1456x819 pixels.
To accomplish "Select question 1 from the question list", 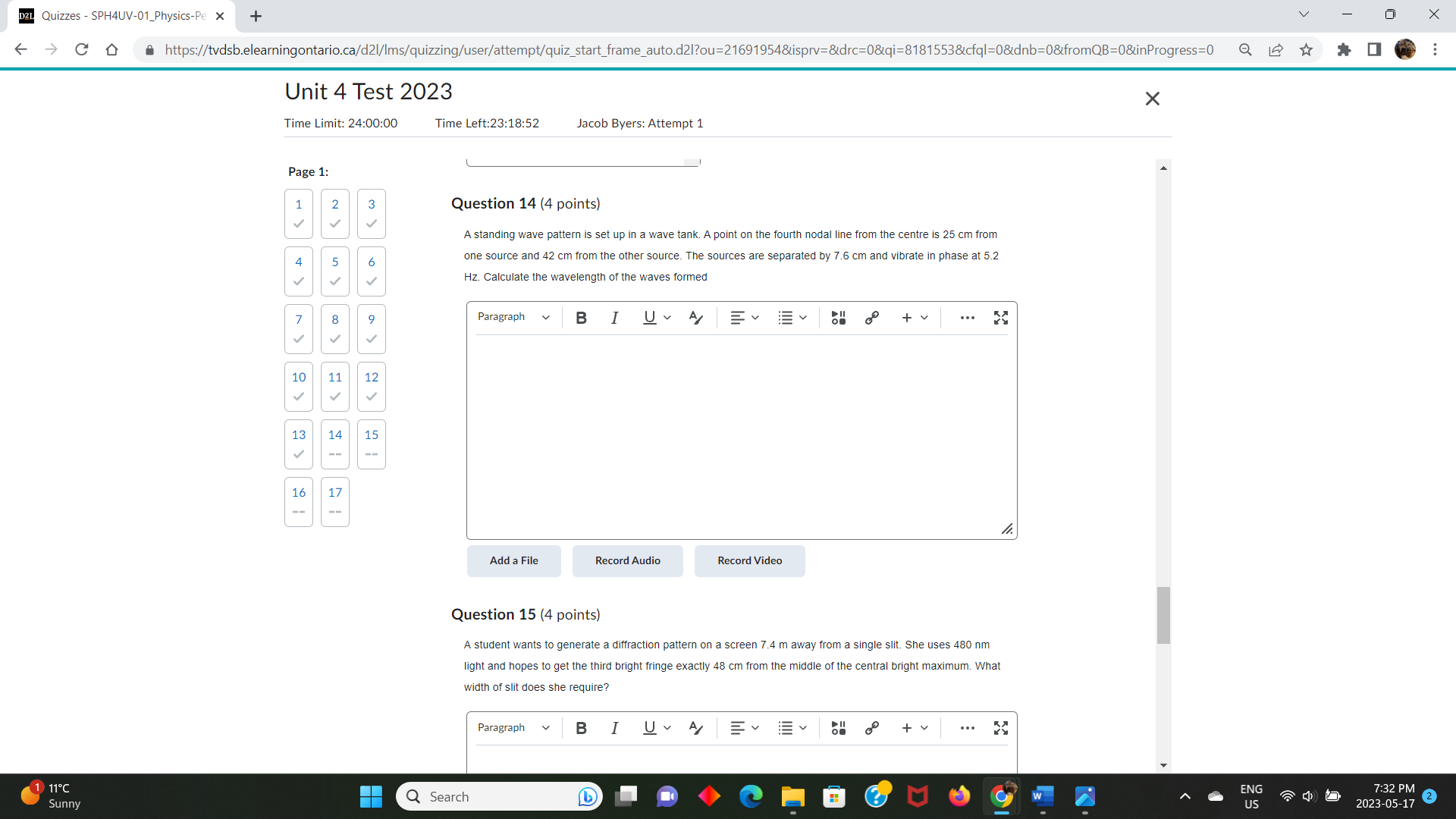I will point(298,213).
